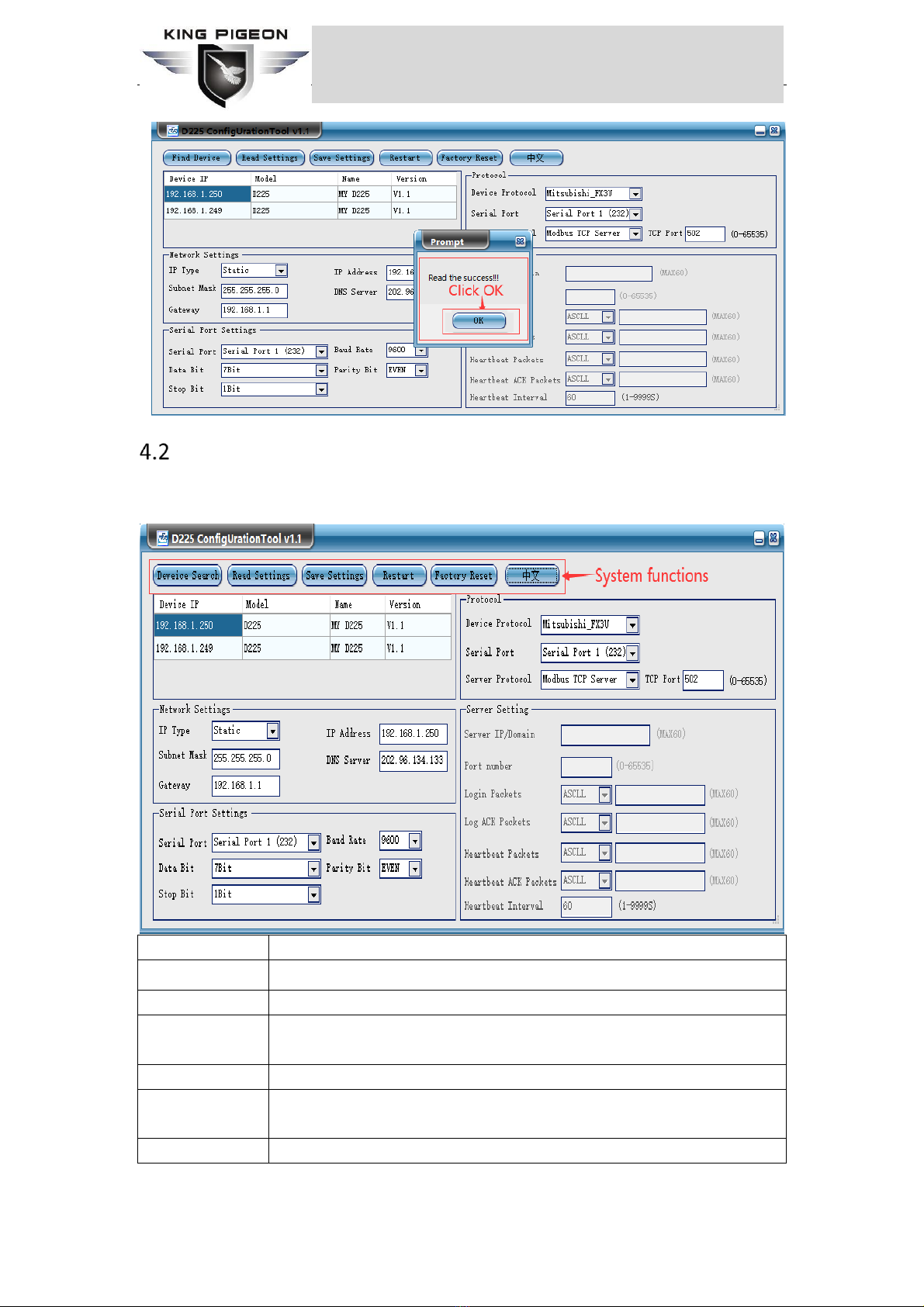Open Stop Bit dropdown in Prompt-dialog window

pyautogui.click(x=321, y=389)
